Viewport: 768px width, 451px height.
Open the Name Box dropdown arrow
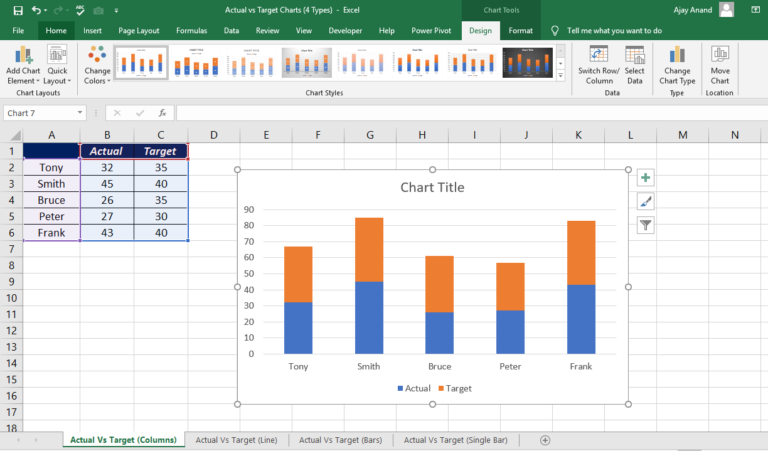(80, 113)
